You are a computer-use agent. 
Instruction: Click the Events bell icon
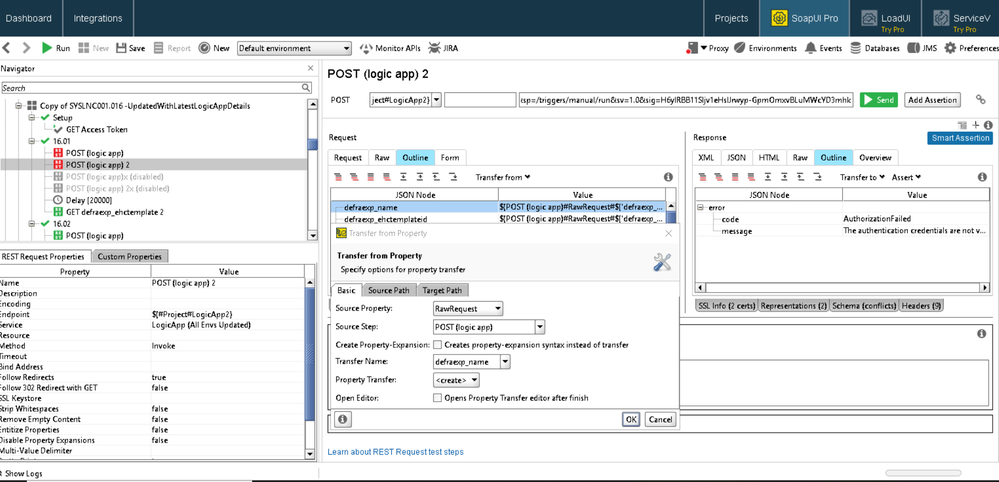coord(810,48)
